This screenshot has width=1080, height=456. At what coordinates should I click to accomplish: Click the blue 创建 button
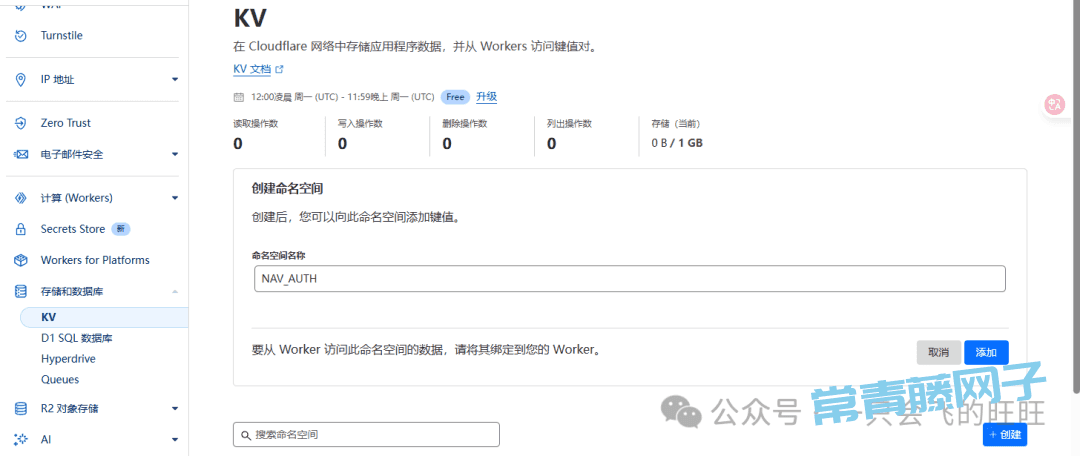point(1005,435)
